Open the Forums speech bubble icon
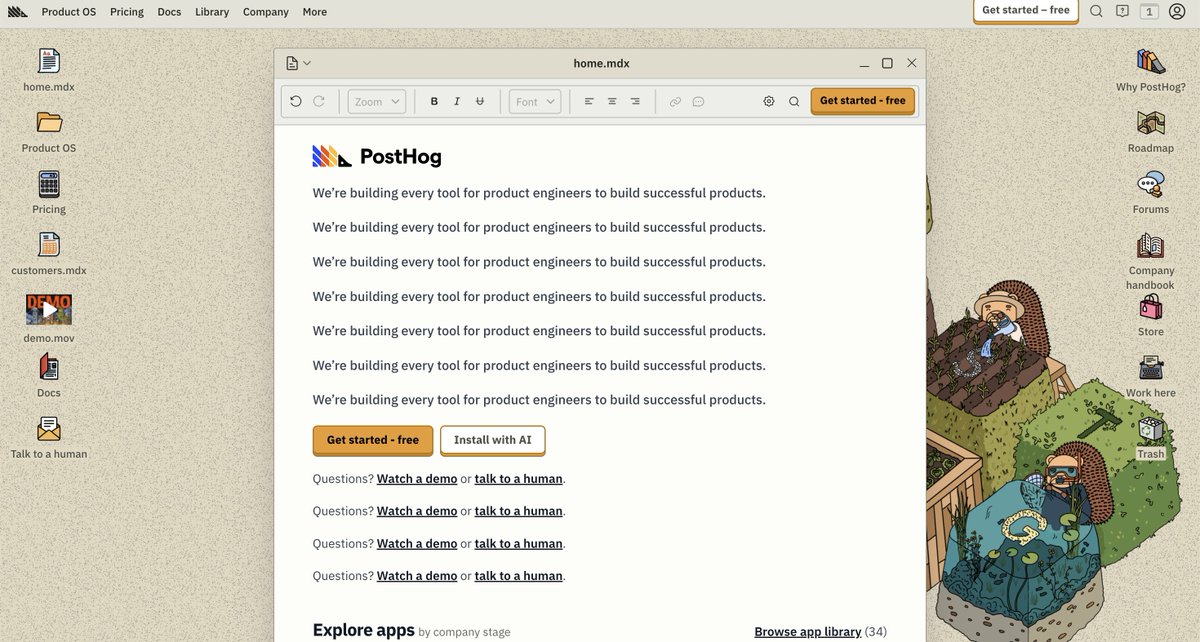1200x642 pixels. (x=1151, y=185)
